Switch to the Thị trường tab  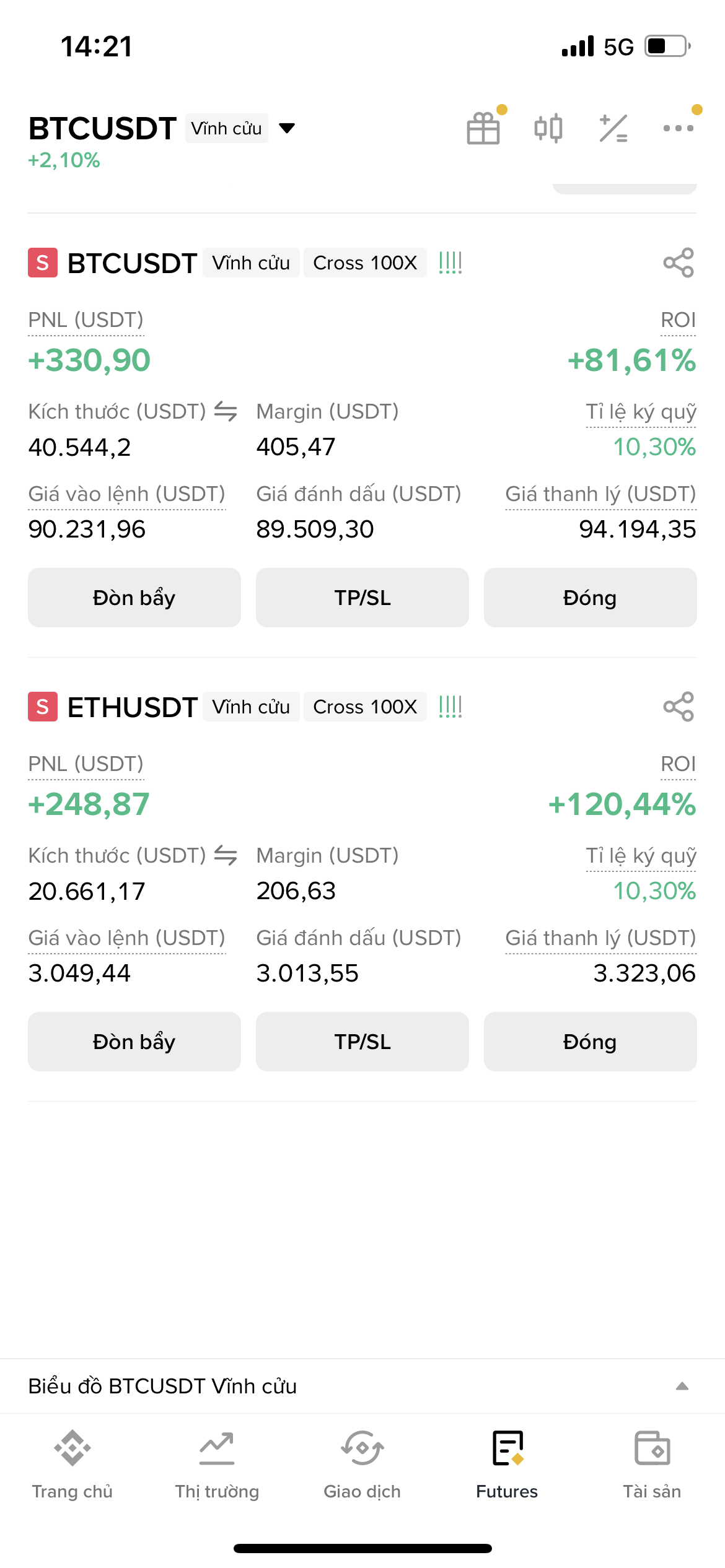[217, 1464]
